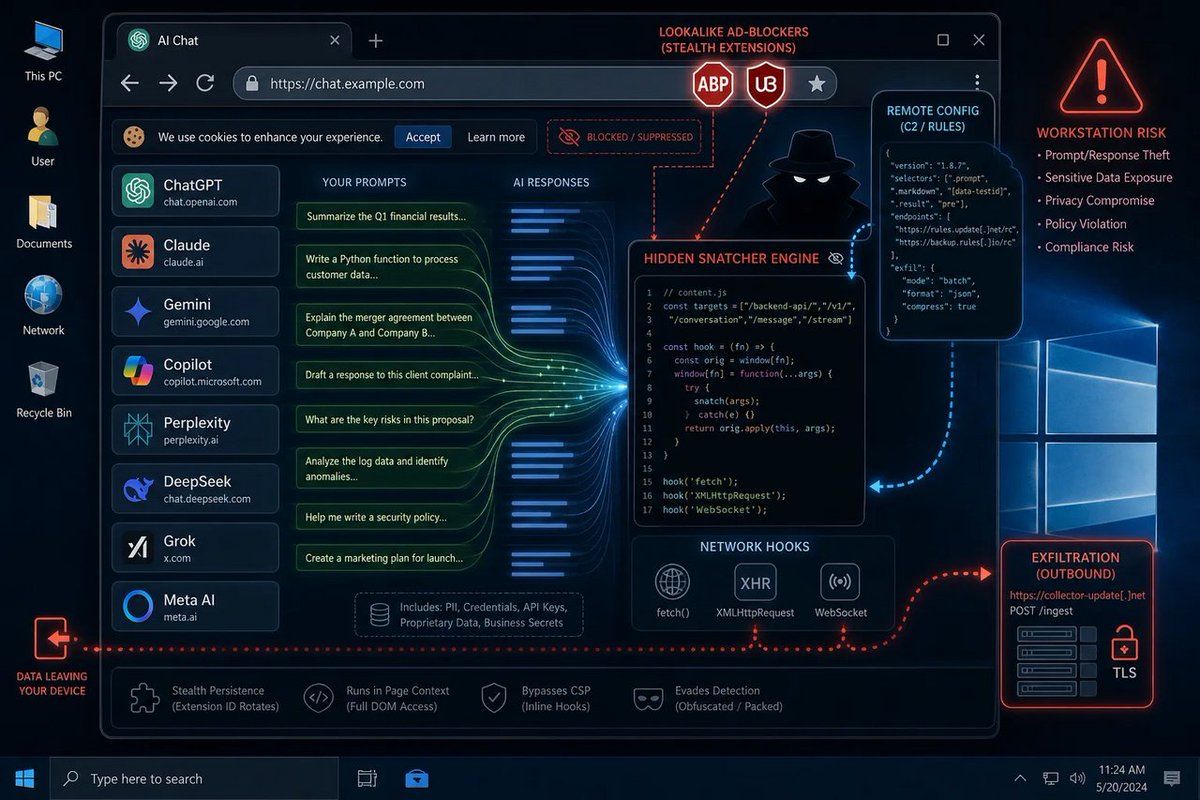Click the fetch() globe icon
Screen dimensions: 1200x800
(673, 582)
